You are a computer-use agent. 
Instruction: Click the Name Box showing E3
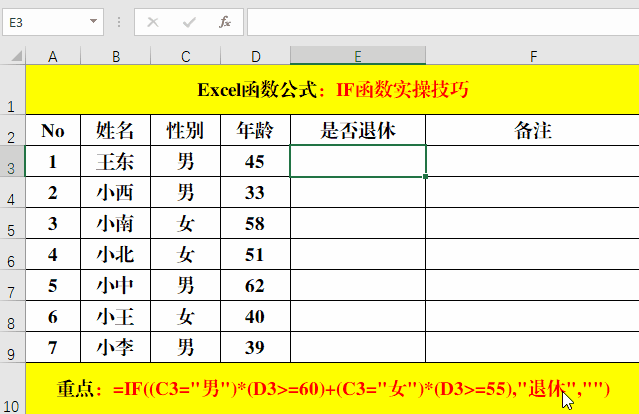[x=45, y=21]
